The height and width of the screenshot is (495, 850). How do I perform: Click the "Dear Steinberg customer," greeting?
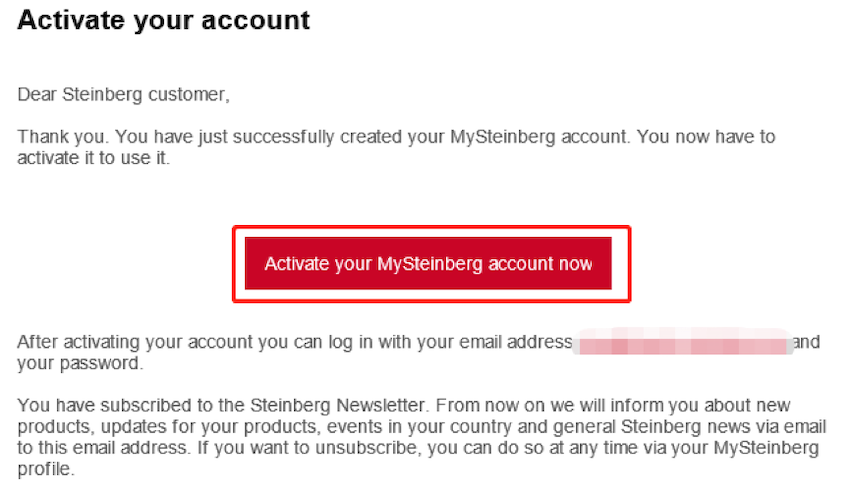123,96
